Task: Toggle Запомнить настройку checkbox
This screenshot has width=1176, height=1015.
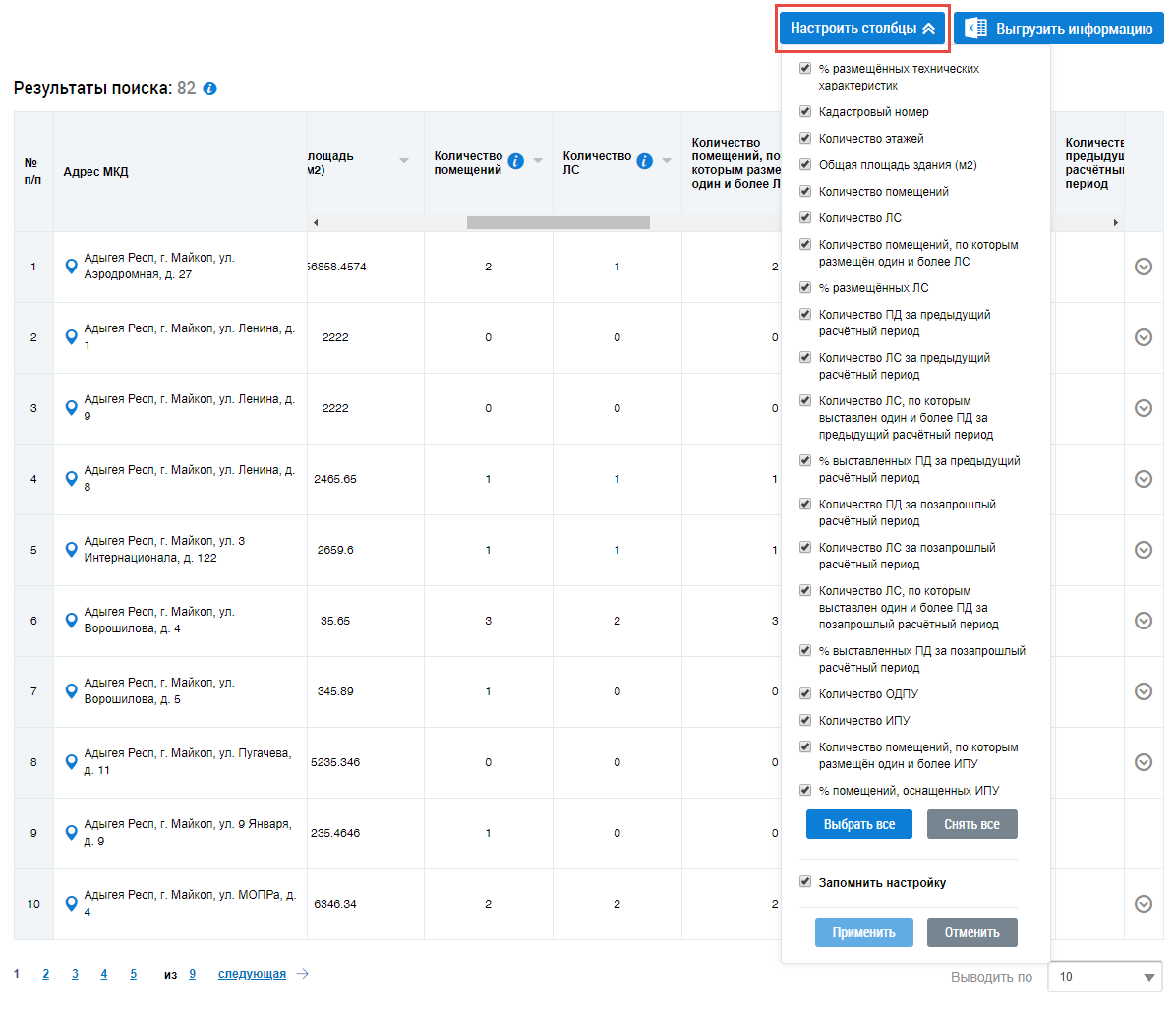Action: tap(805, 882)
